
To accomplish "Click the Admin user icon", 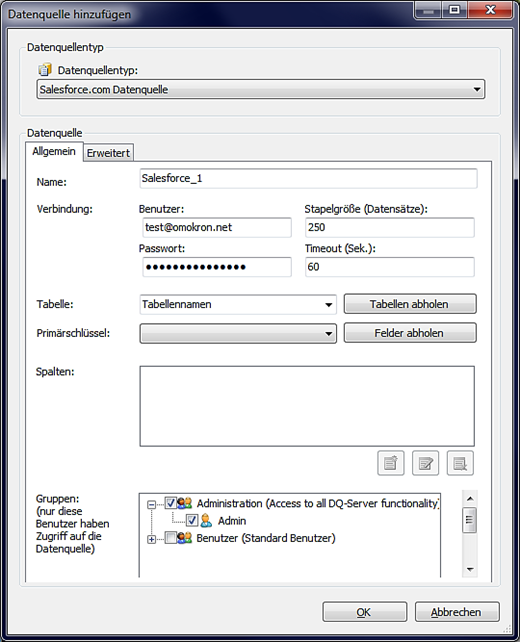I will tap(206, 520).
